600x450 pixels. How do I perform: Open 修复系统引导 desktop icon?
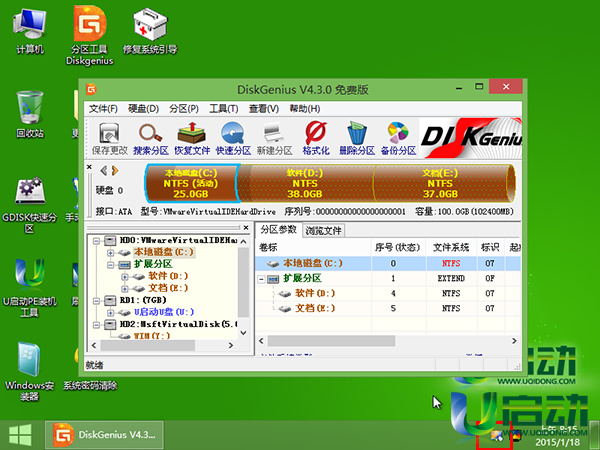pos(150,32)
